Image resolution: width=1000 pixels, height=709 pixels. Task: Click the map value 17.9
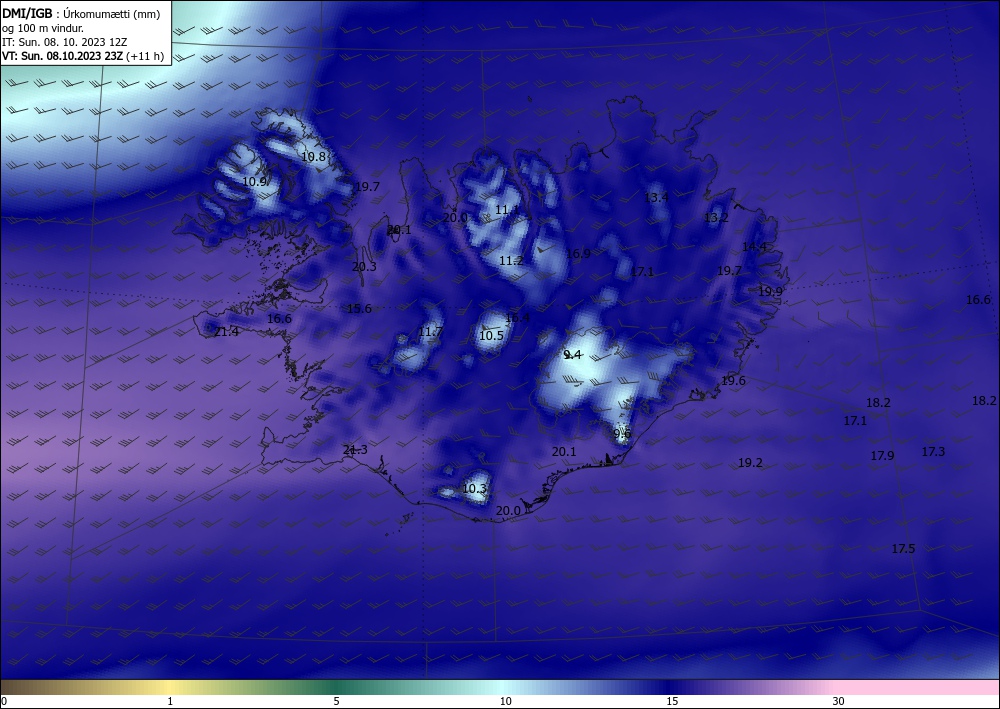click(882, 456)
